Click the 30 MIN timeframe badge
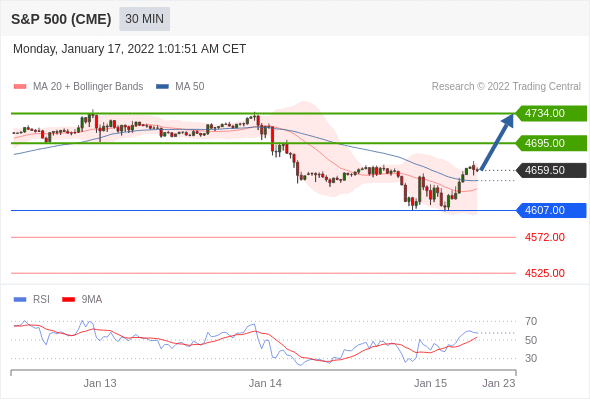590x400 pixels. tap(144, 19)
